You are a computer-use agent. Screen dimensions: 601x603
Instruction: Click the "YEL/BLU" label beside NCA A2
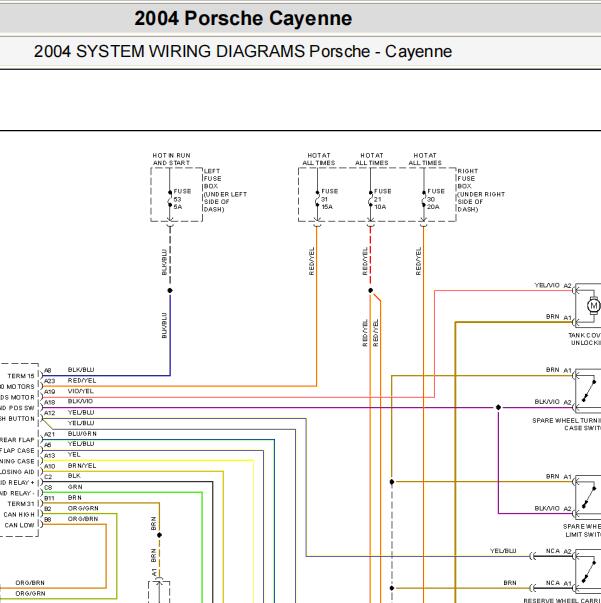pyautogui.click(x=503, y=551)
